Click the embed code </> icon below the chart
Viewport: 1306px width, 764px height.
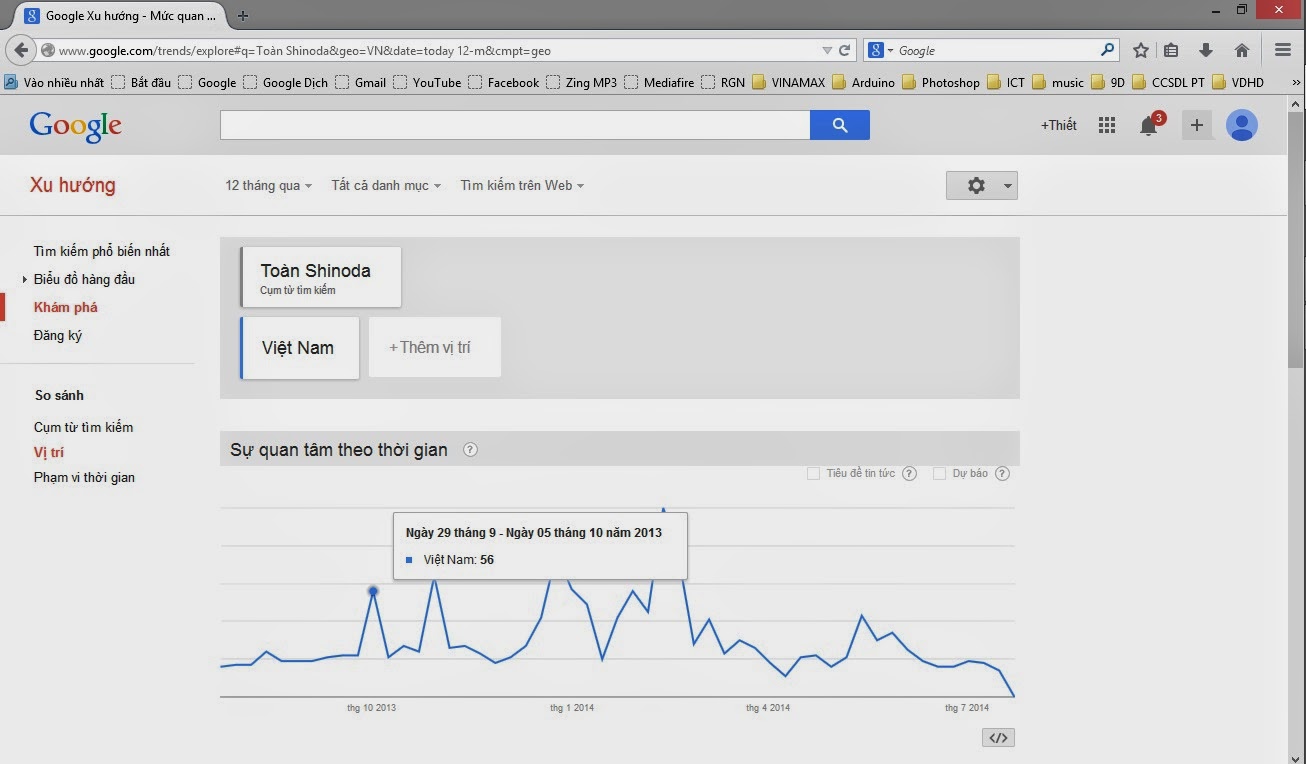click(x=997, y=737)
